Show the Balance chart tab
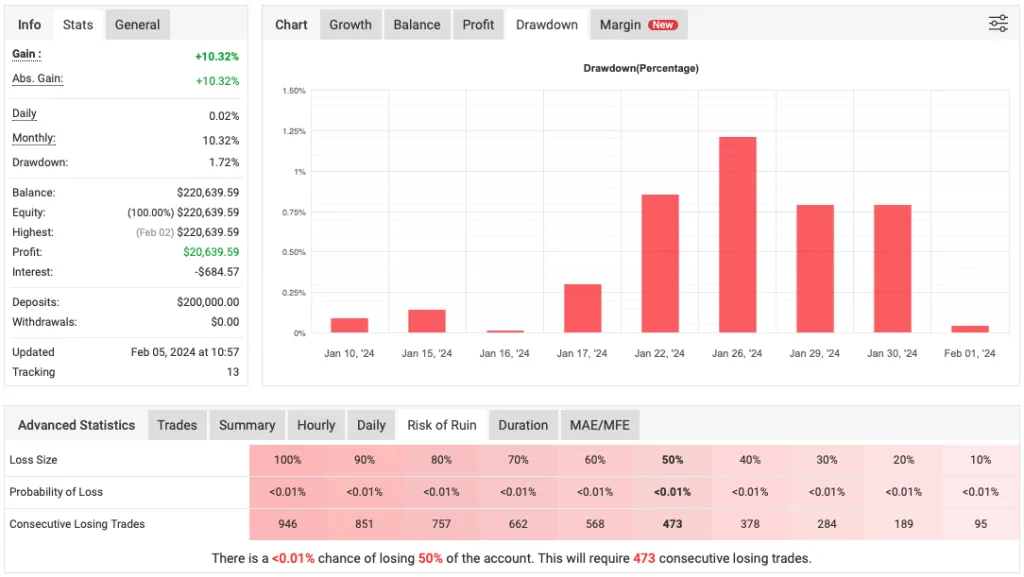 point(417,24)
